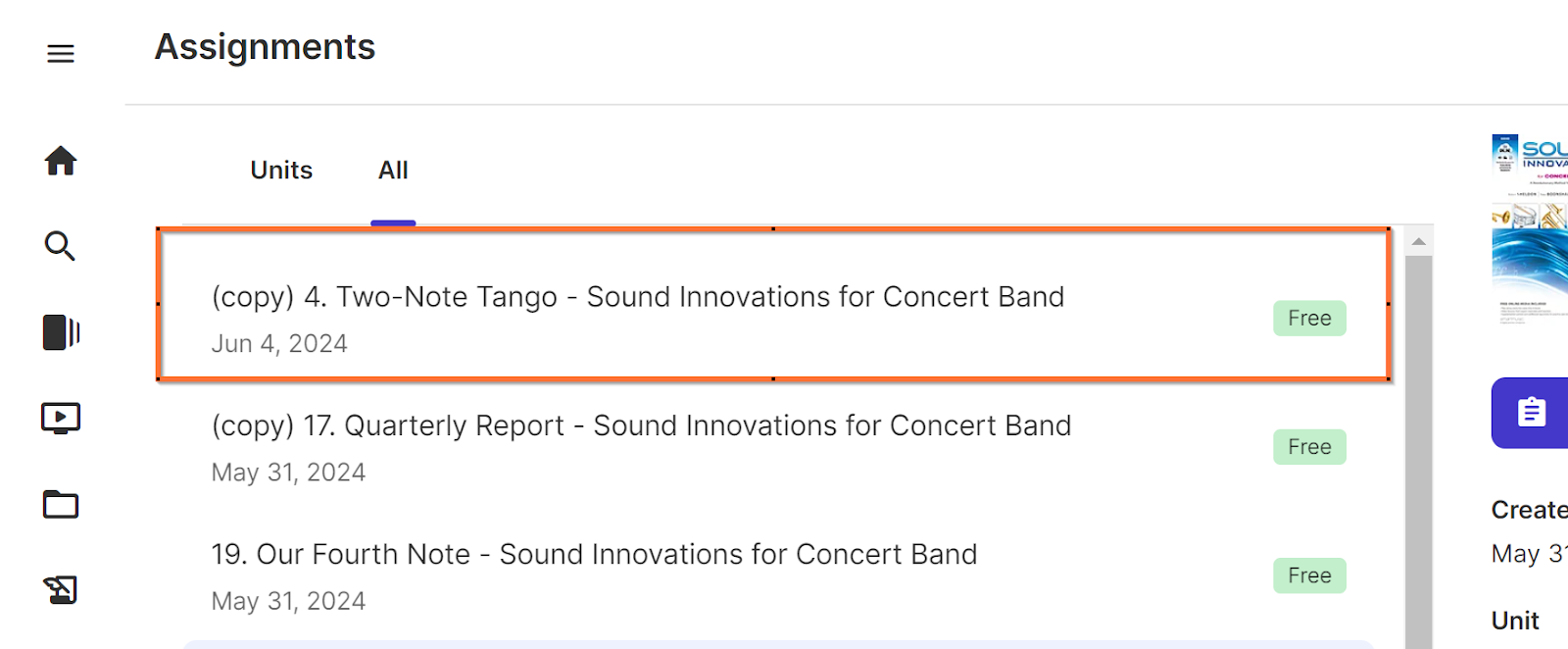The height and width of the screenshot is (649, 1568).
Task: Click the scrollbar up arrow
Action: pyautogui.click(x=1418, y=241)
